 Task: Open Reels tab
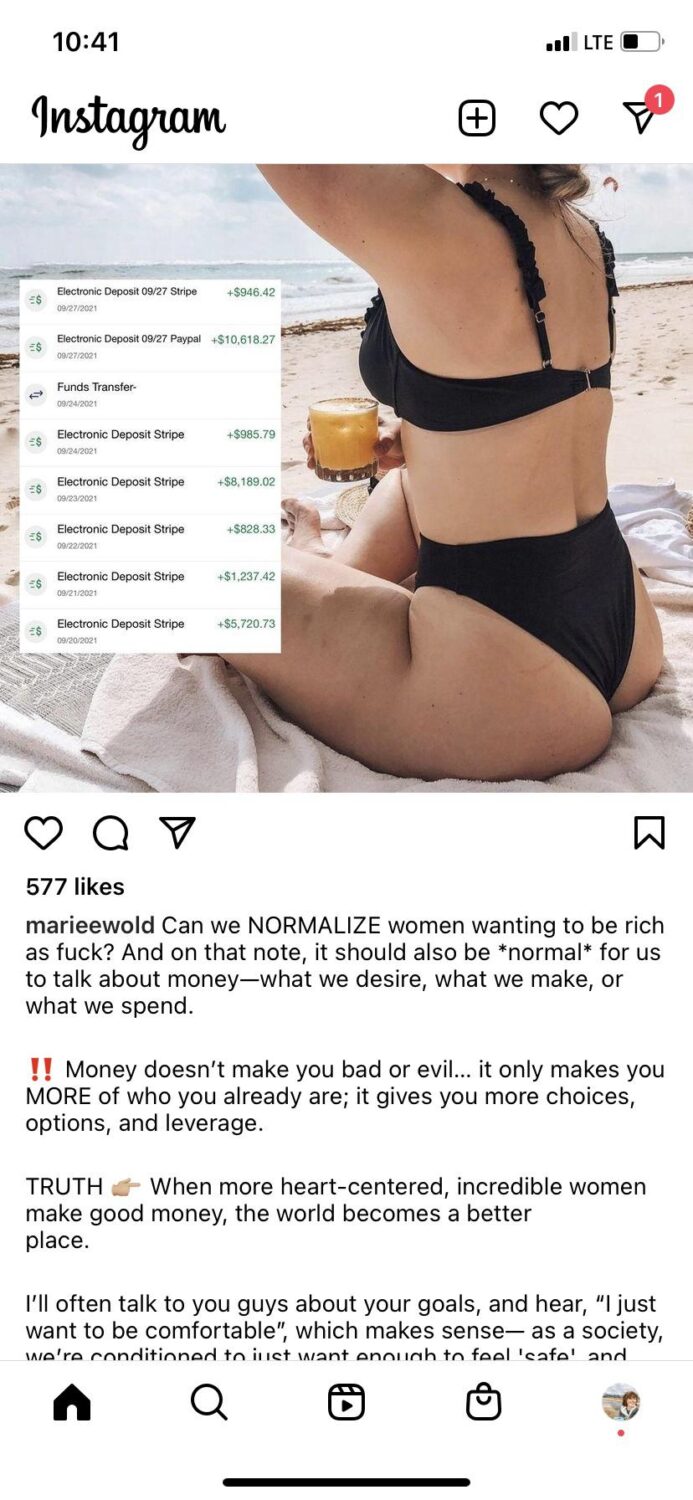point(346,1403)
